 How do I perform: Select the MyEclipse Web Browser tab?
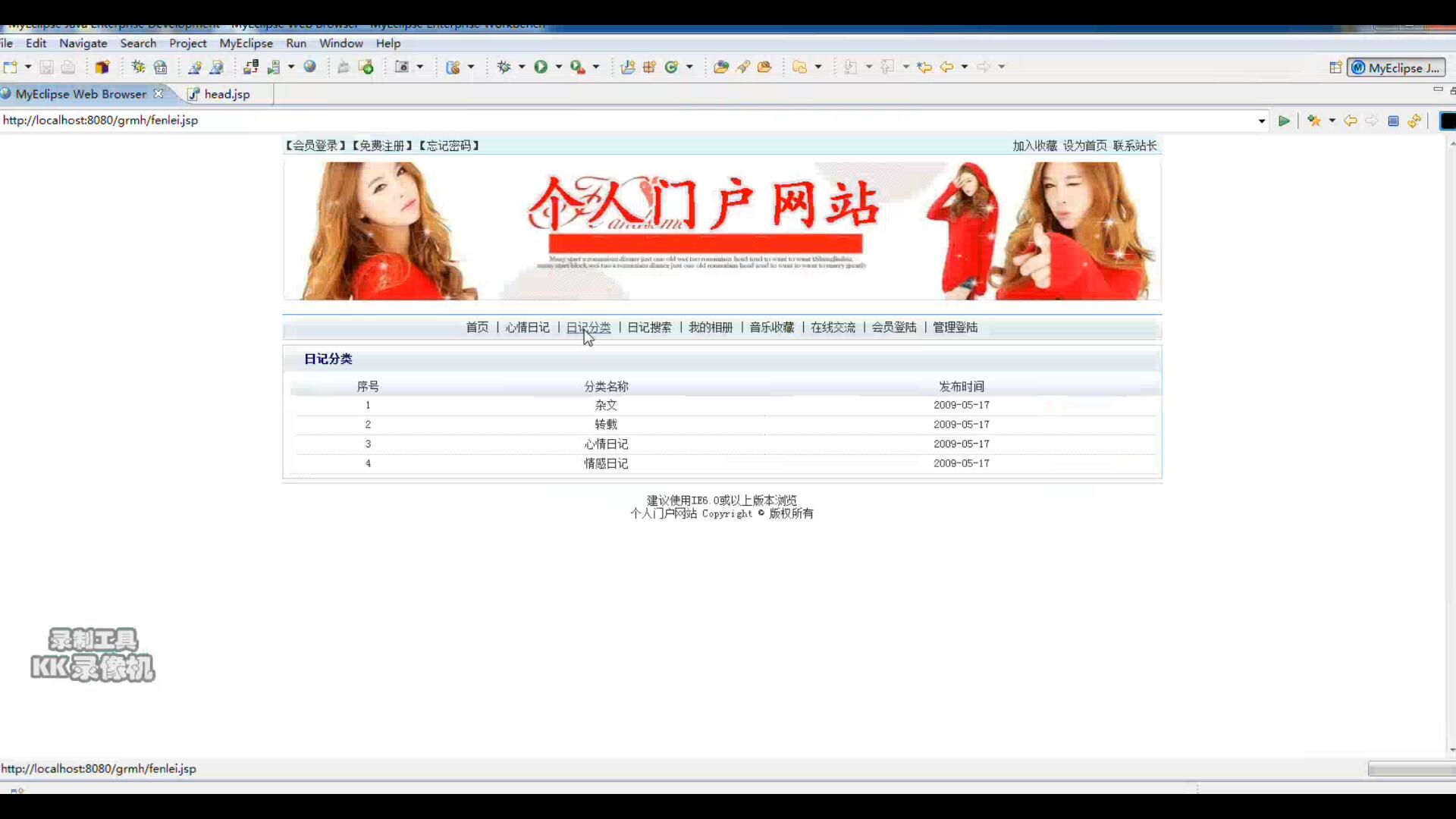pos(80,94)
